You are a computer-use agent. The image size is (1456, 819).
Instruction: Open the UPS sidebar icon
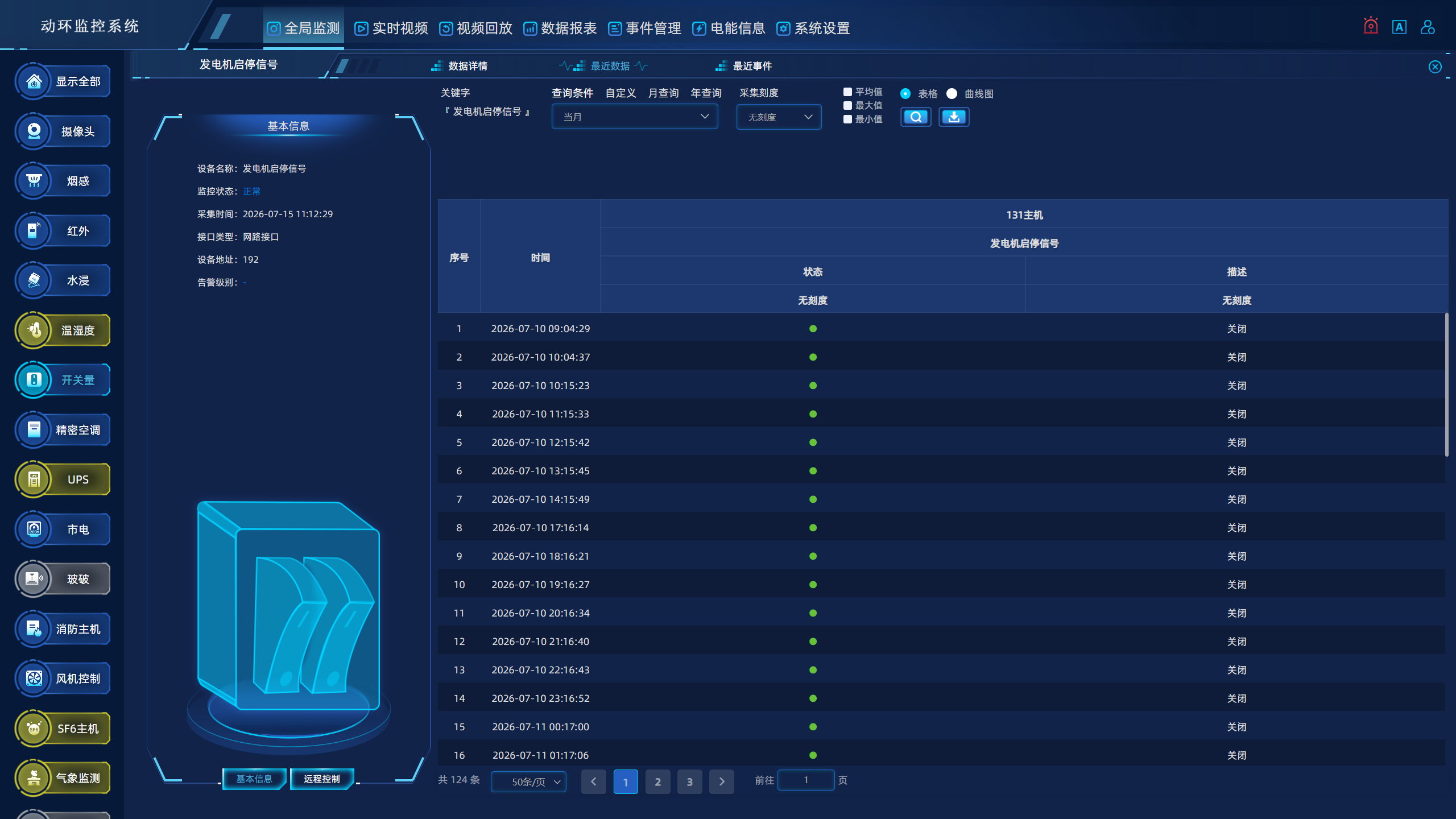coord(34,479)
